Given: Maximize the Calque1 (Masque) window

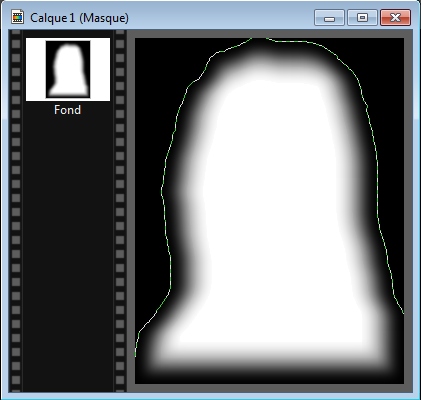Looking at the screenshot, I should coord(362,18).
